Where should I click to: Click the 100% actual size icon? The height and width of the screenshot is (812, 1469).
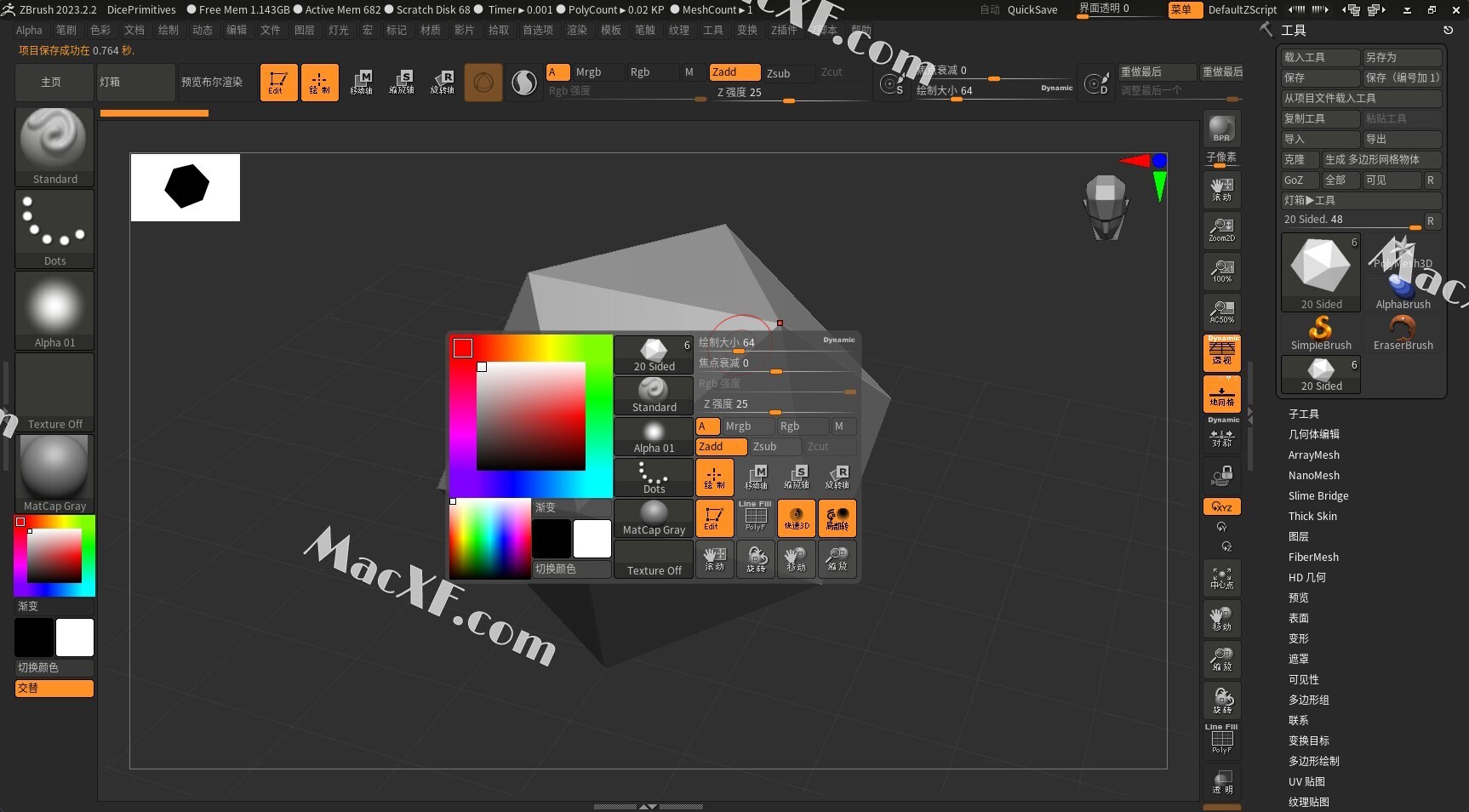click(x=1222, y=271)
